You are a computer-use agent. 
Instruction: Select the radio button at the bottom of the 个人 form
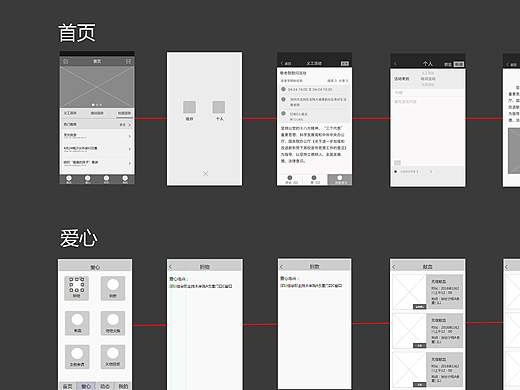coord(396,172)
